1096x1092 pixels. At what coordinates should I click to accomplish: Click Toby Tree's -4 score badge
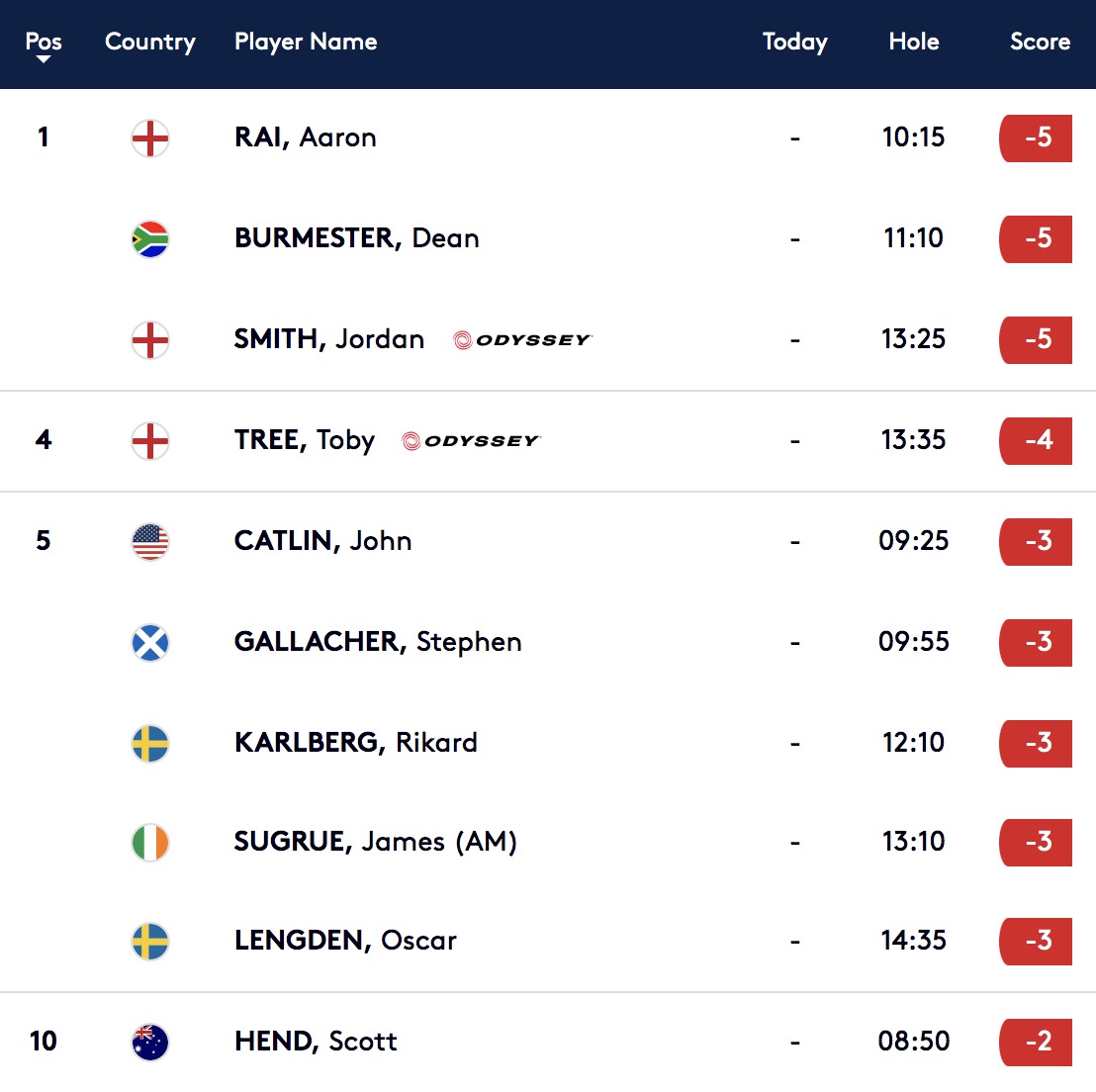(x=1036, y=441)
